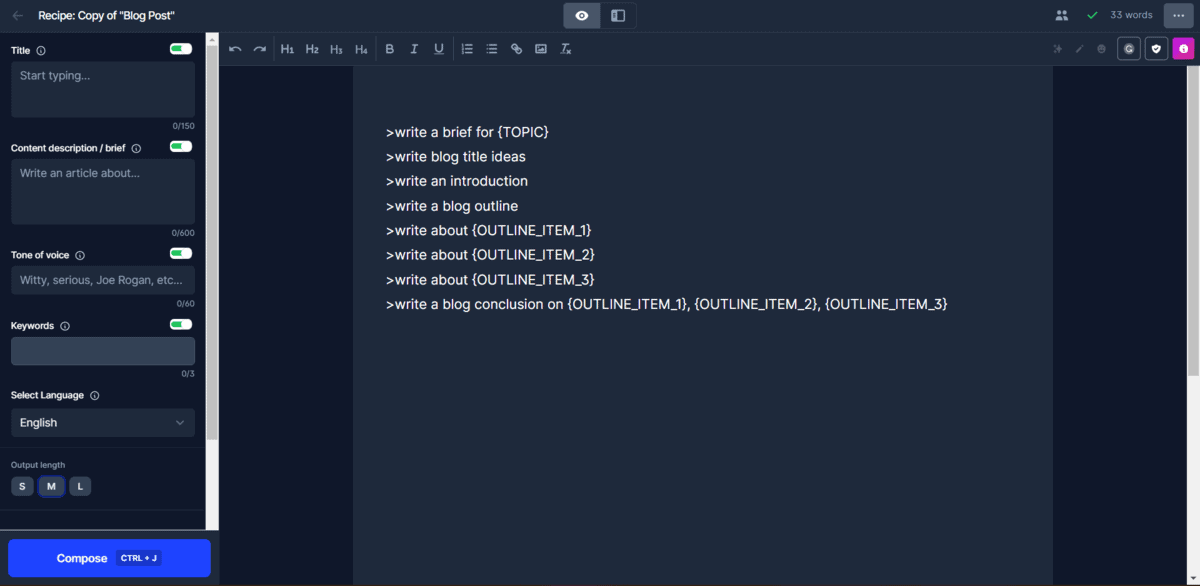Click into the Keywords input field
The height and width of the screenshot is (586, 1200).
click(x=103, y=351)
